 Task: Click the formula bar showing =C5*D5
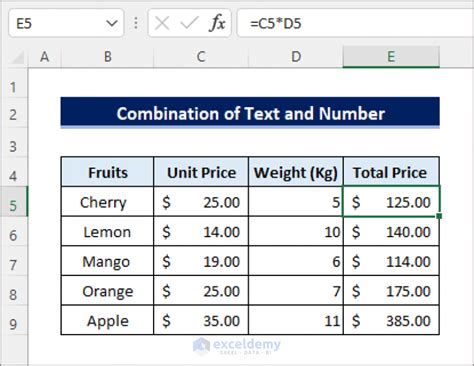(355, 23)
